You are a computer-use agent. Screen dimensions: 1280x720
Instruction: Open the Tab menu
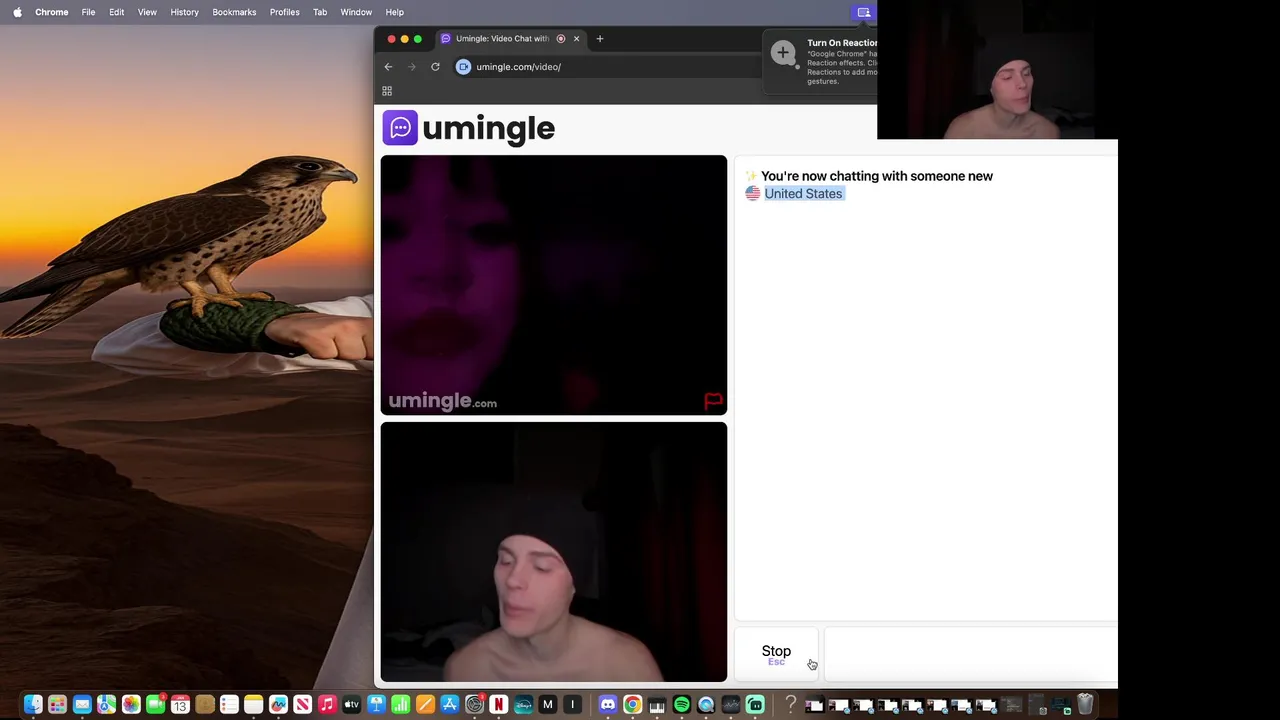coord(320,12)
